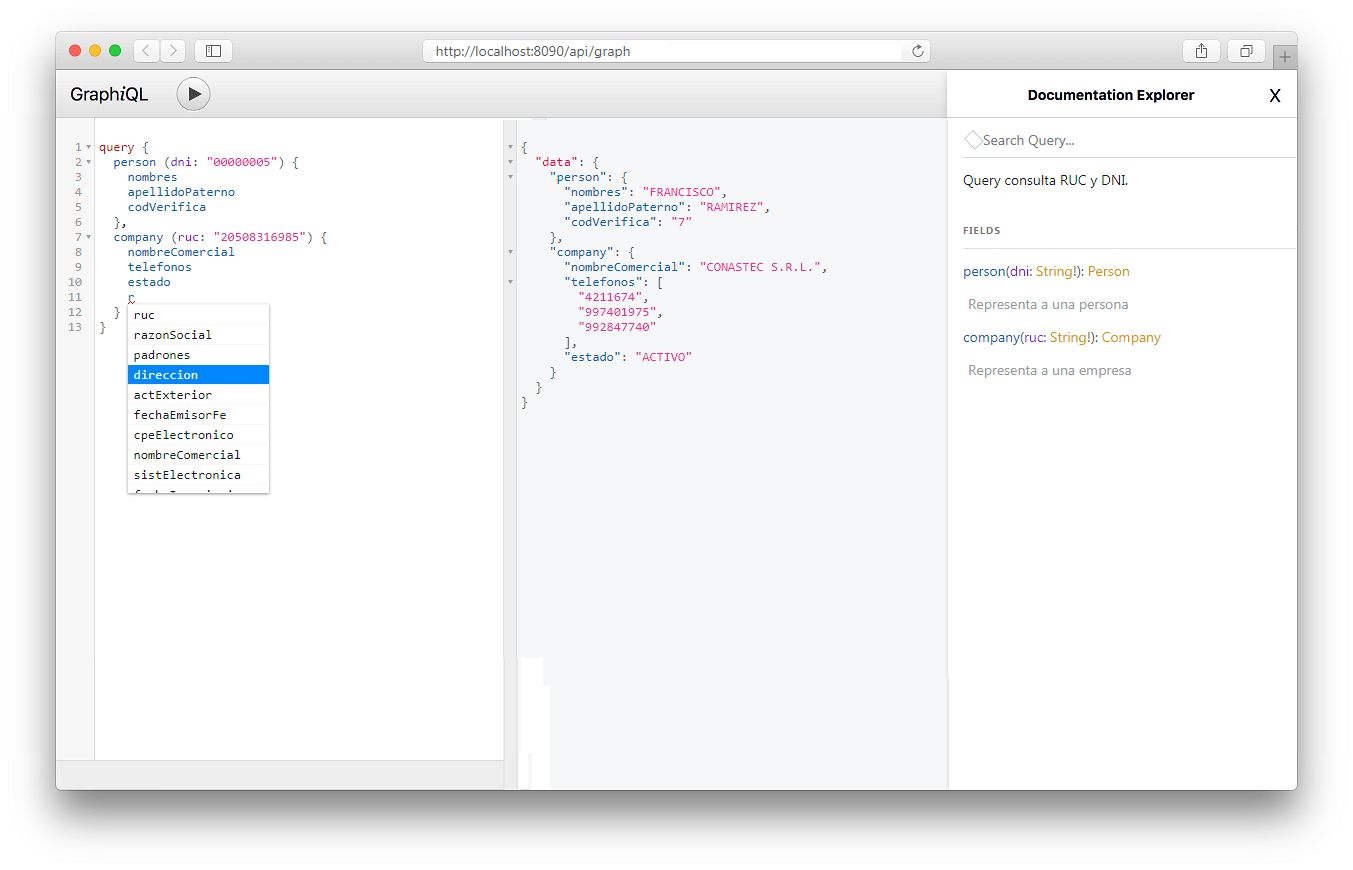Show the Safari sidebar
Viewport: 1353px width, 870px height.
pos(213,51)
